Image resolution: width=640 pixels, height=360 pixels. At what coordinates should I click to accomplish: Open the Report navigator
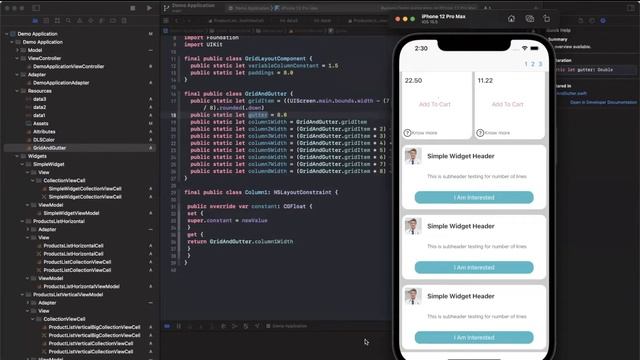pos(124,20)
